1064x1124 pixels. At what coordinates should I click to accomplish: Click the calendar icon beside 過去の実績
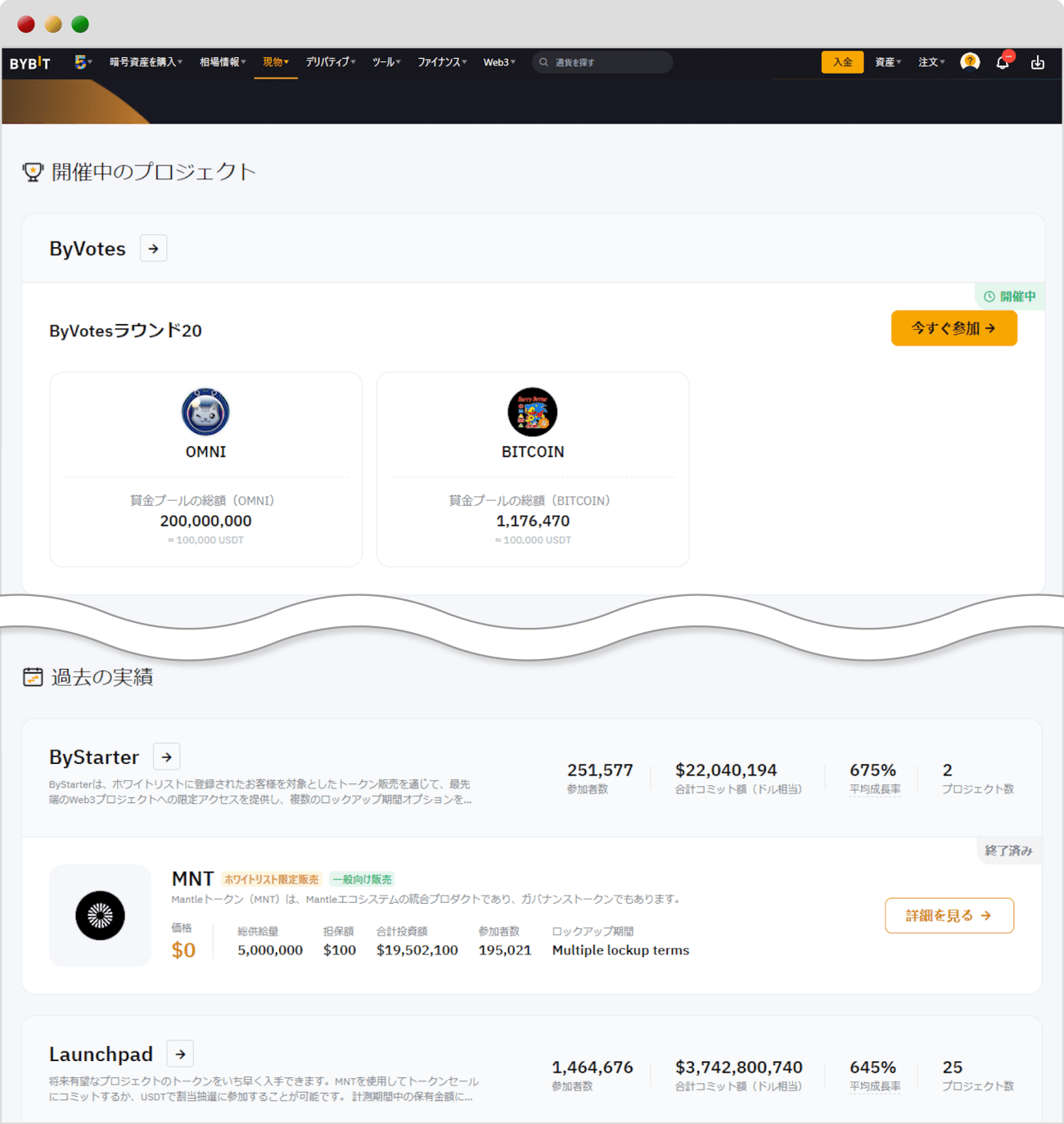(x=33, y=677)
